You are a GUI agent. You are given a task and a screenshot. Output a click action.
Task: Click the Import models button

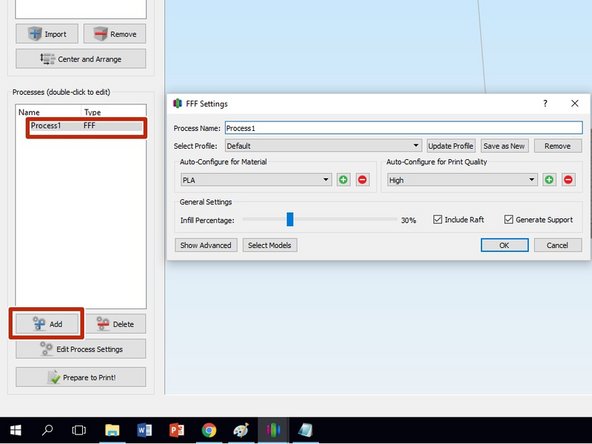(x=47, y=34)
